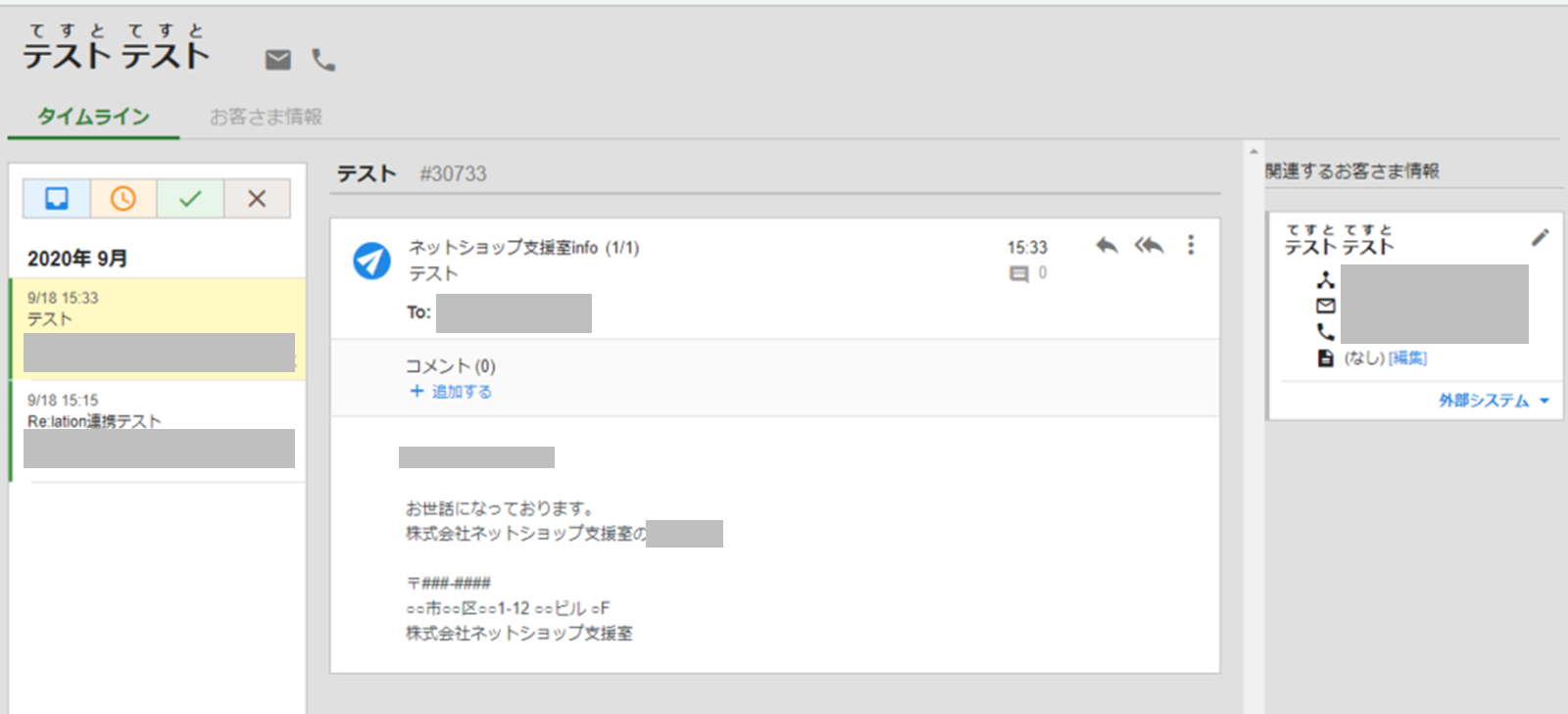Click the [編集] link next to (なし)
Screen dimensions: 1568x714
1407,358
